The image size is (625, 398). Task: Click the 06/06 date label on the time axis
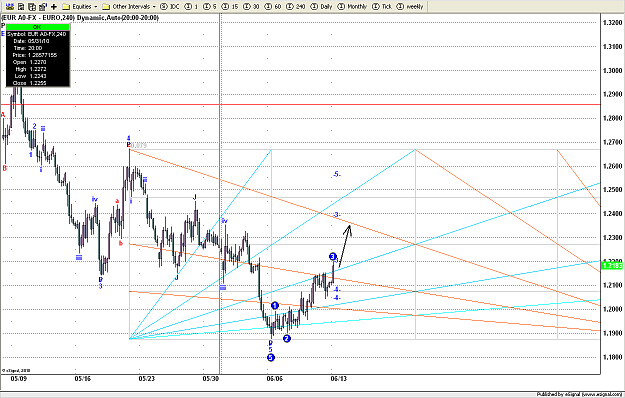(275, 378)
